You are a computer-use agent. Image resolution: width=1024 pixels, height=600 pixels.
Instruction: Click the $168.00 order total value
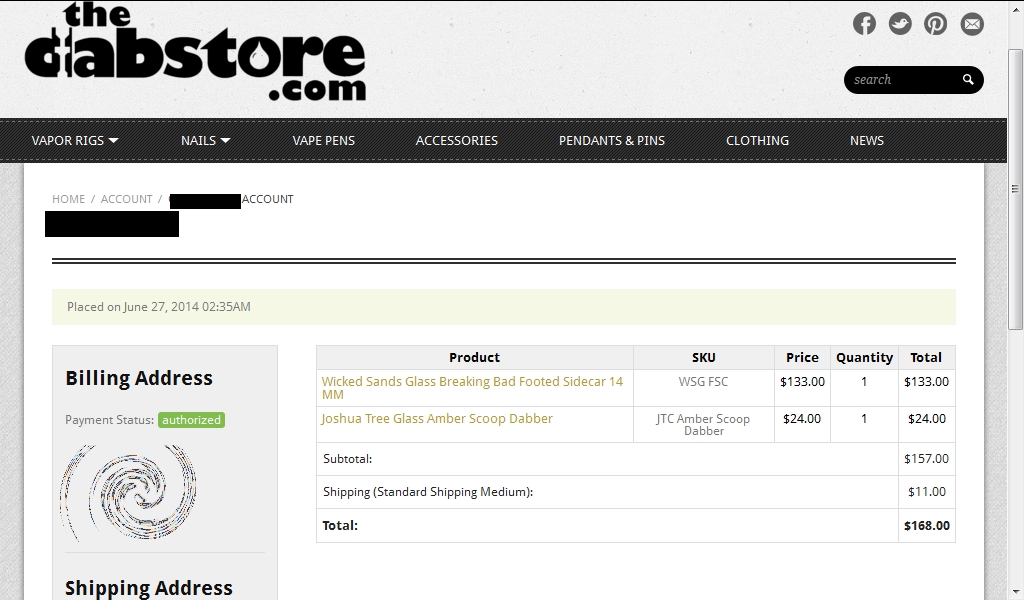(x=927, y=526)
